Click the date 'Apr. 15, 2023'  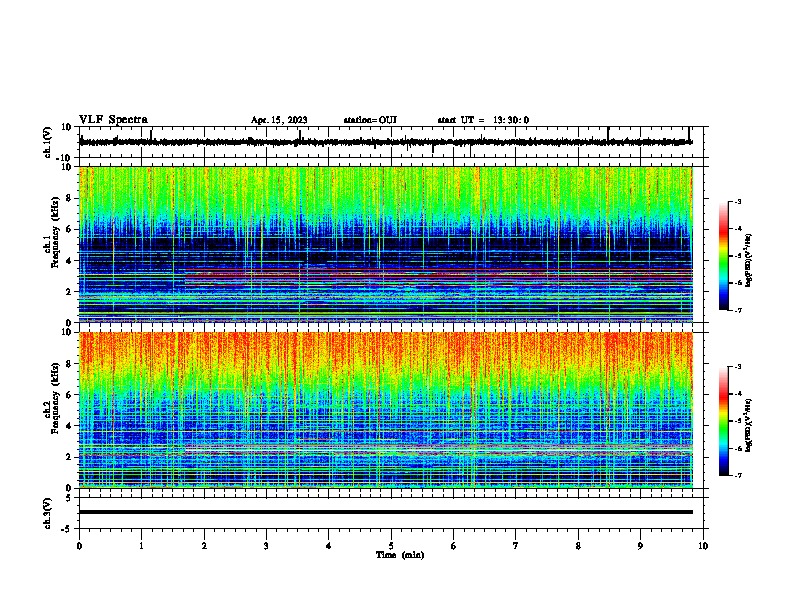click(x=279, y=120)
